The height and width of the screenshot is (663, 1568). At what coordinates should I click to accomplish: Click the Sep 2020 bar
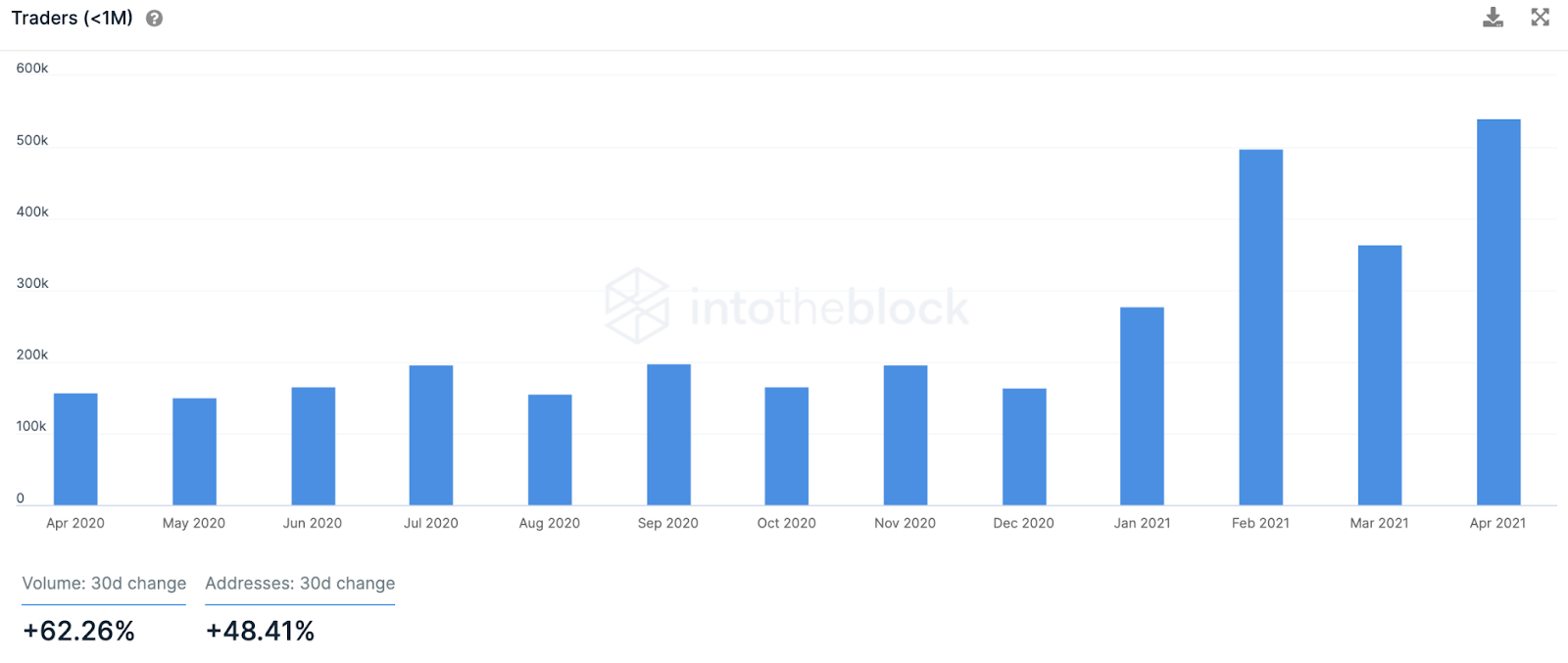(x=668, y=435)
